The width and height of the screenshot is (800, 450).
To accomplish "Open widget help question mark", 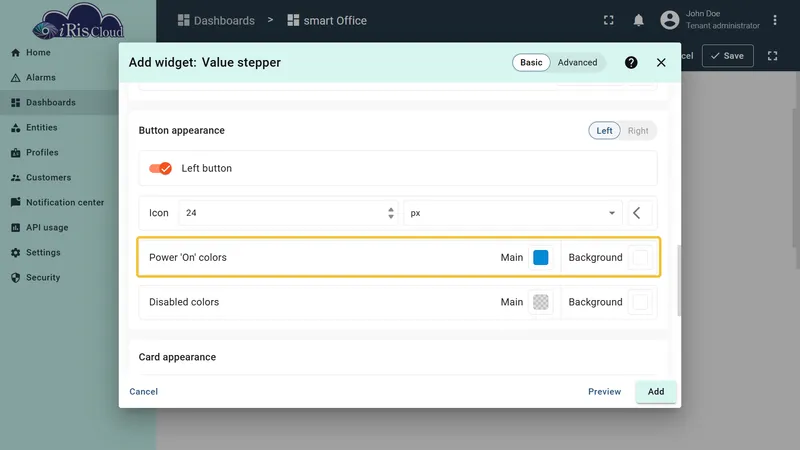I will tap(631, 62).
